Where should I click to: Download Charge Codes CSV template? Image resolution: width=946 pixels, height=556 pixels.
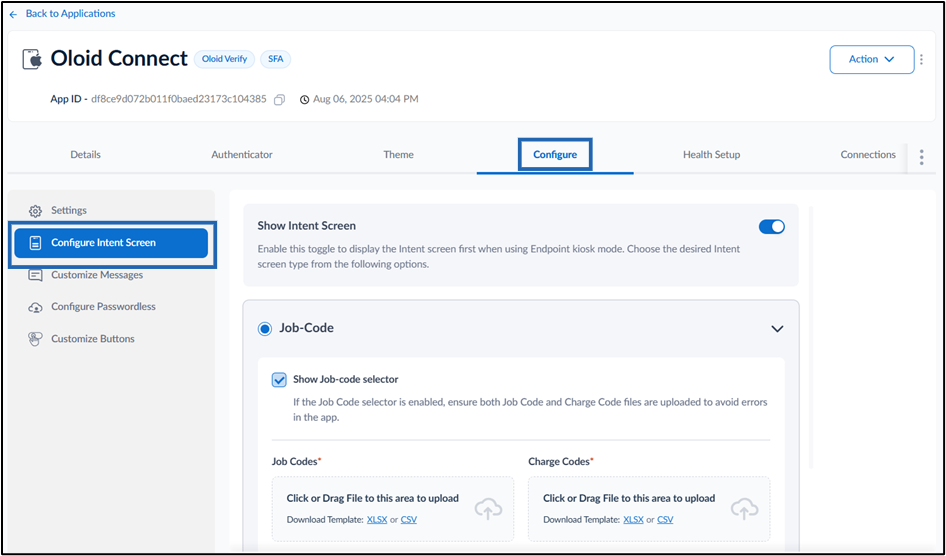click(x=665, y=519)
